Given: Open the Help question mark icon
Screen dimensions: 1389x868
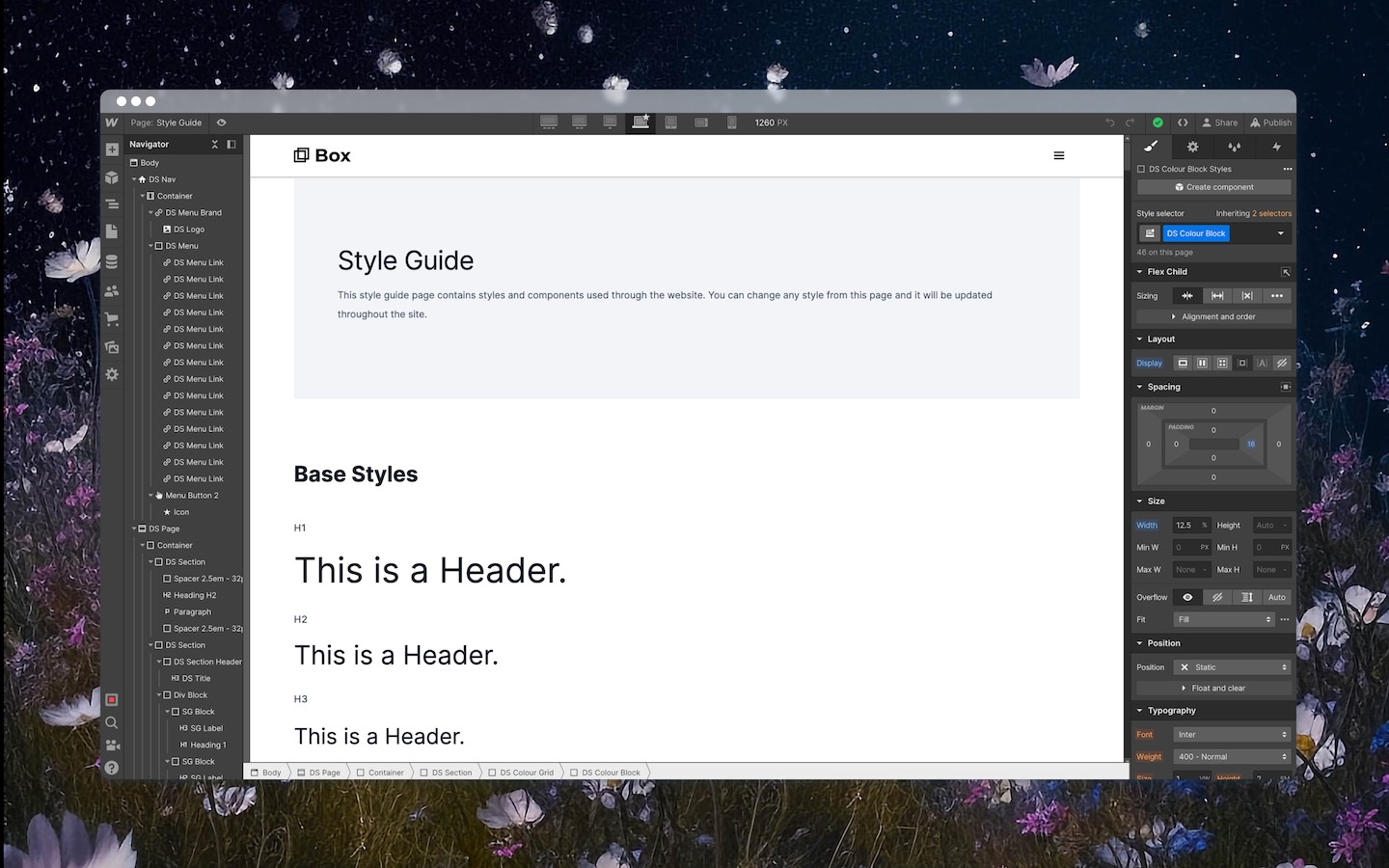Looking at the screenshot, I should pyautogui.click(x=112, y=768).
